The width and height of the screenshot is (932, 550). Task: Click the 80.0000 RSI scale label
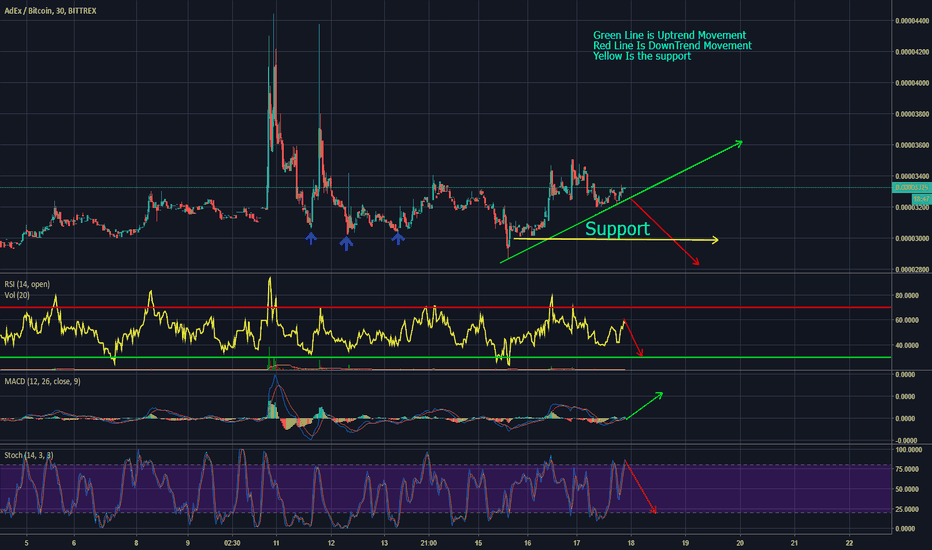[x=906, y=295]
